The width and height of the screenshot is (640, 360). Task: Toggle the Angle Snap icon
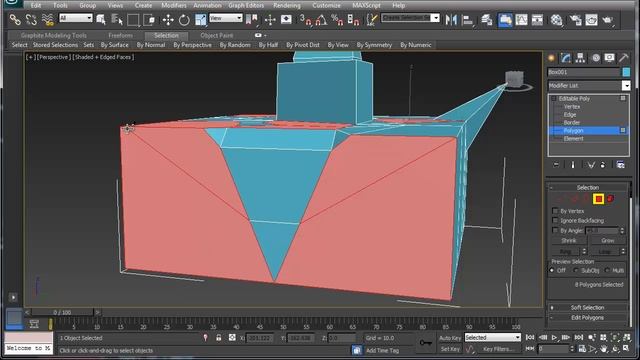coord(321,19)
